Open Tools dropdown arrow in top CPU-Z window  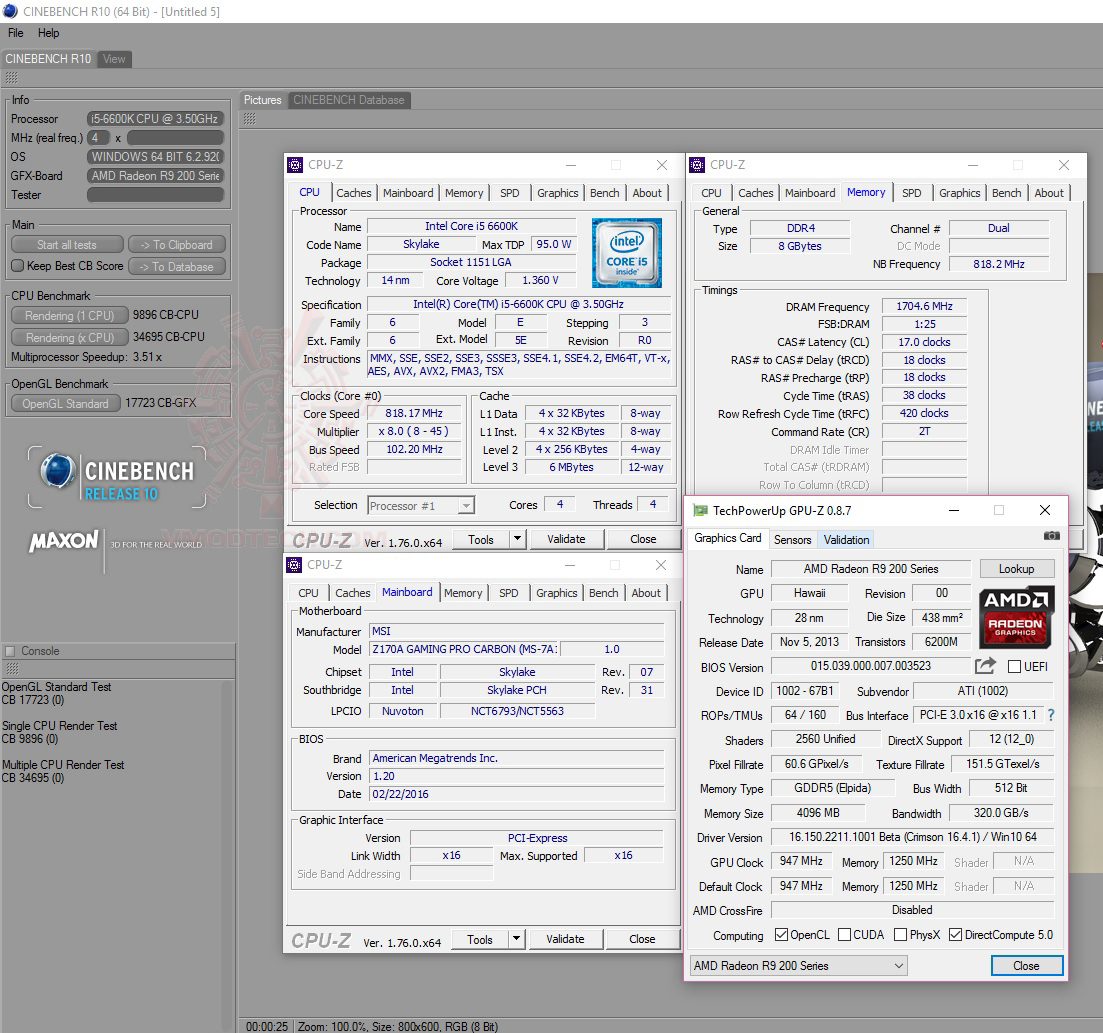(x=517, y=539)
